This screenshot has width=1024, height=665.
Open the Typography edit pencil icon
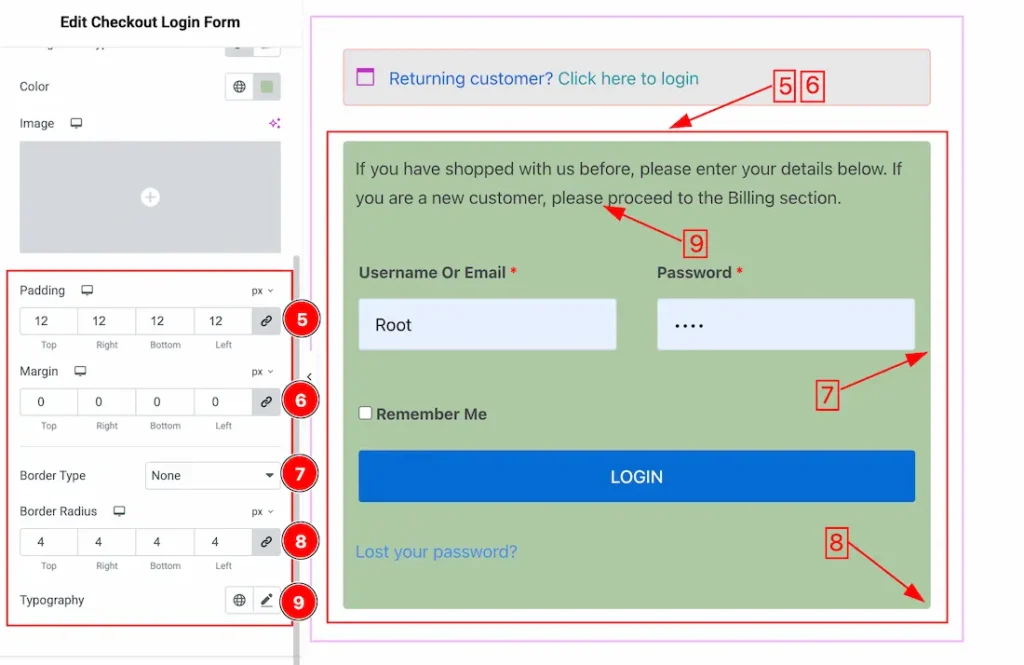(x=267, y=600)
